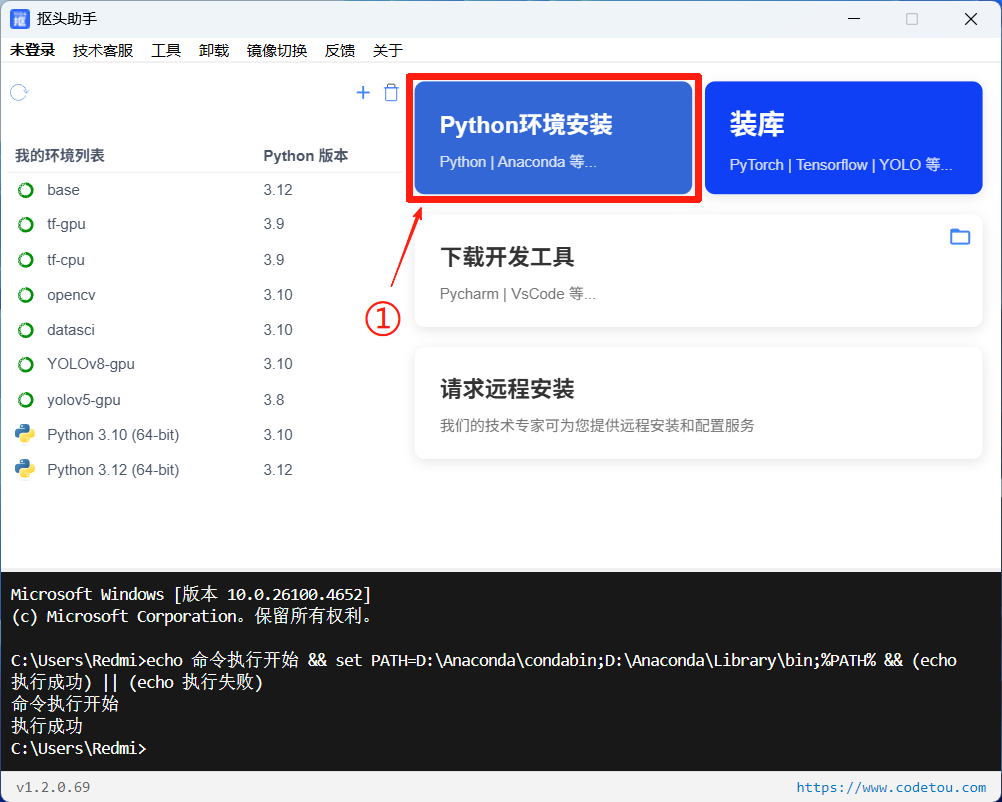Select the opencv environment row
The height and width of the screenshot is (802, 1002).
[204, 295]
